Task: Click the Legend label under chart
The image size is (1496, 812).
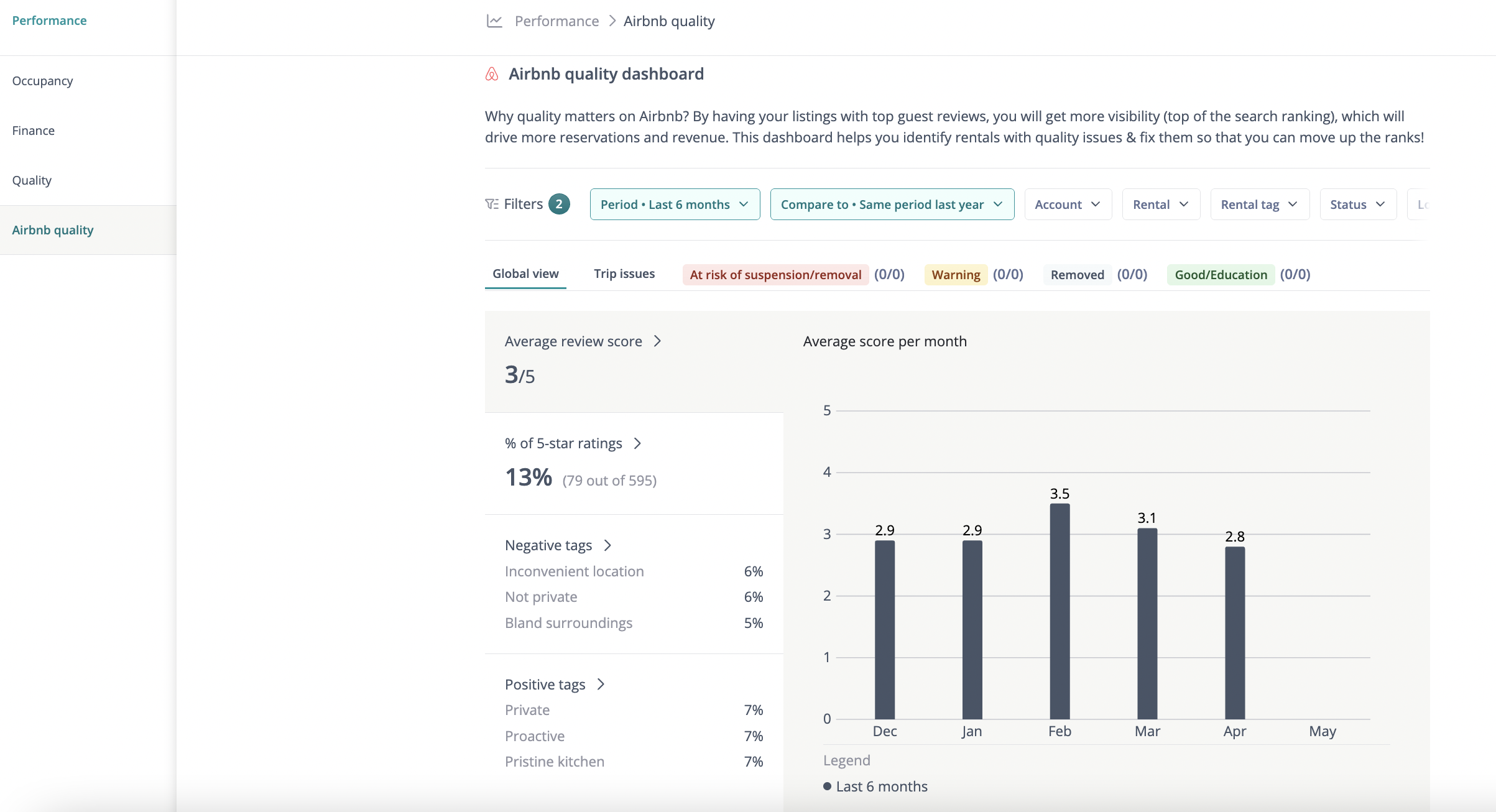Action: click(847, 760)
